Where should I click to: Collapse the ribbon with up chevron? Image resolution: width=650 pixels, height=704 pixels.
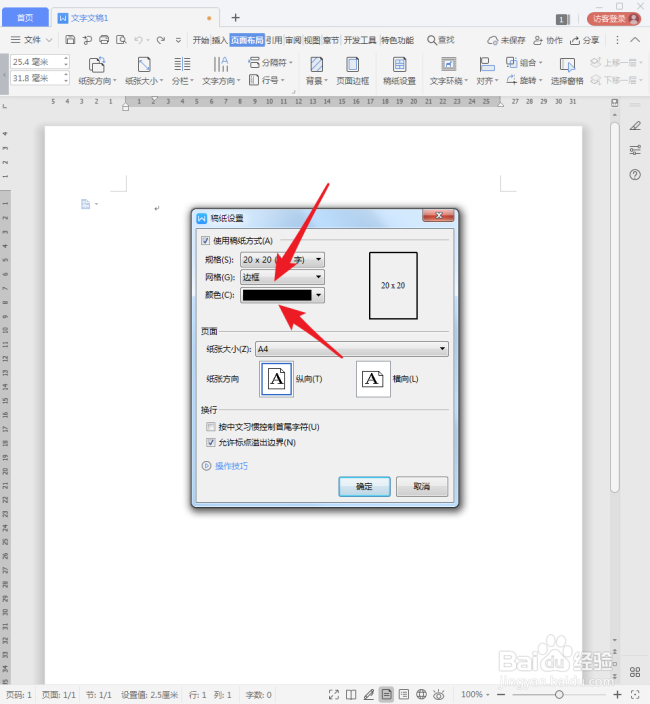[x=635, y=40]
